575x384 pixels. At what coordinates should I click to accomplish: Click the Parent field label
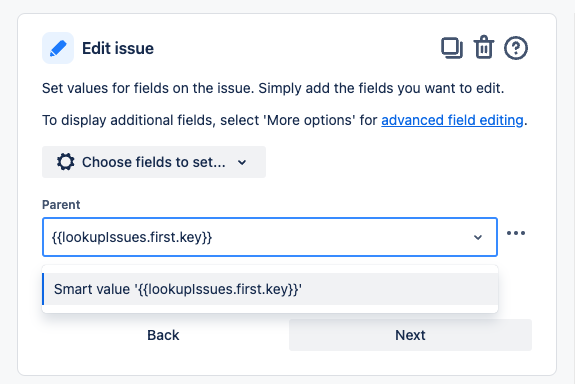[61, 205]
